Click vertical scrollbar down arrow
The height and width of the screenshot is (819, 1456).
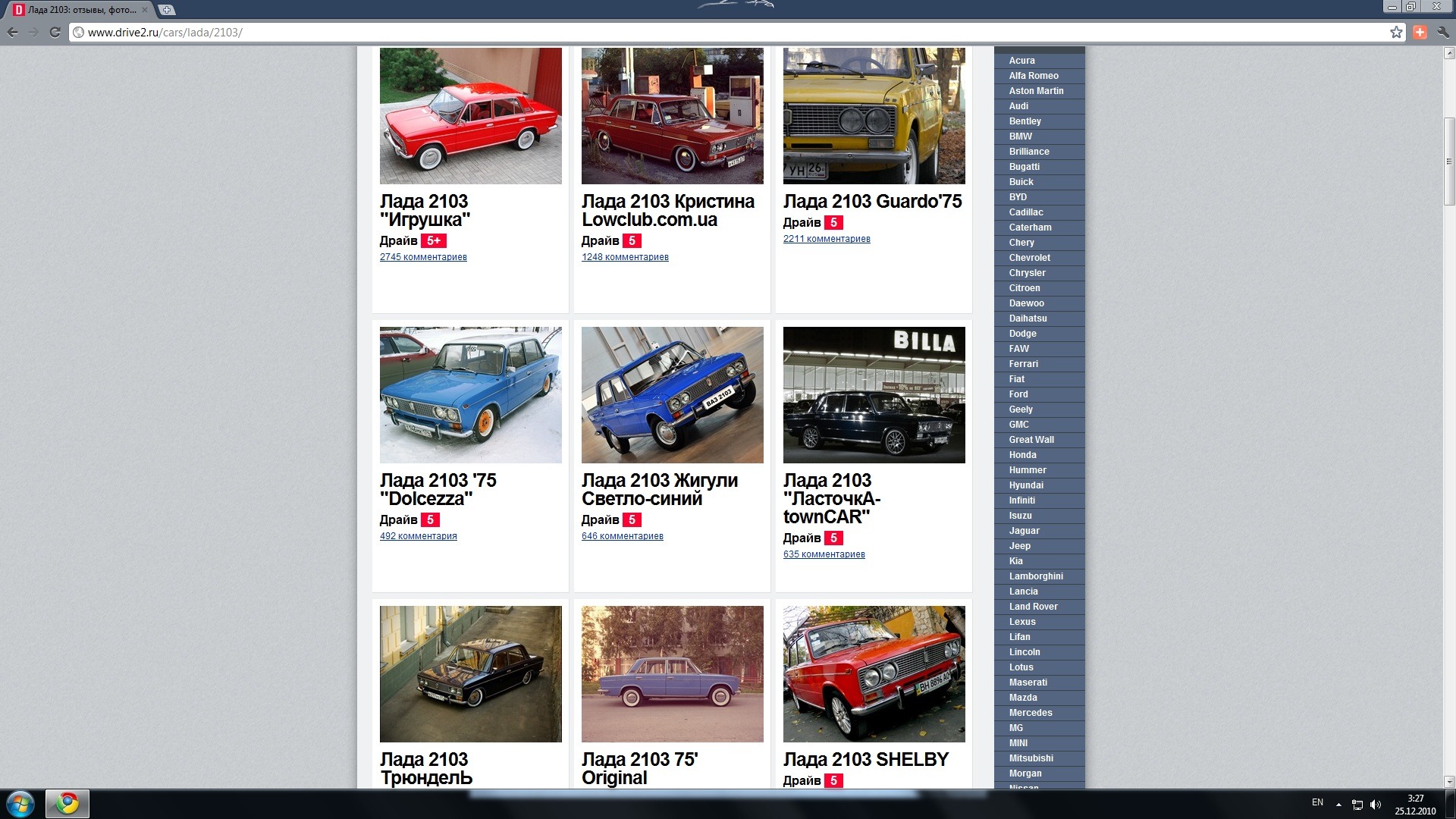pos(1449,781)
